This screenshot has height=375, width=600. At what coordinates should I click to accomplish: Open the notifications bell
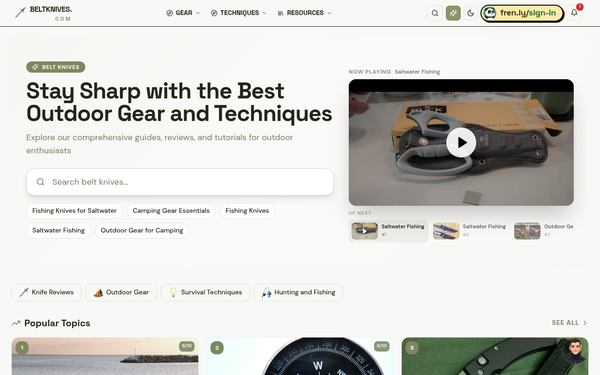574,13
